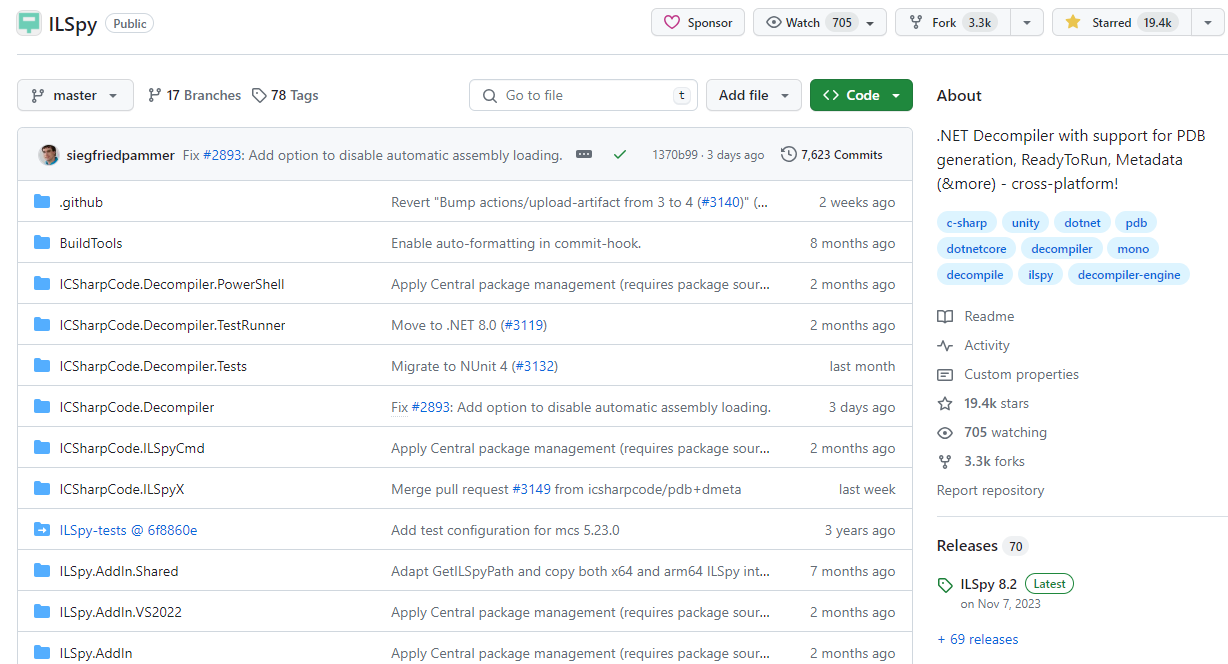Image resolution: width=1228 pixels, height=664 pixels.
Task: Open pull request #3132 link
Action: 535,366
